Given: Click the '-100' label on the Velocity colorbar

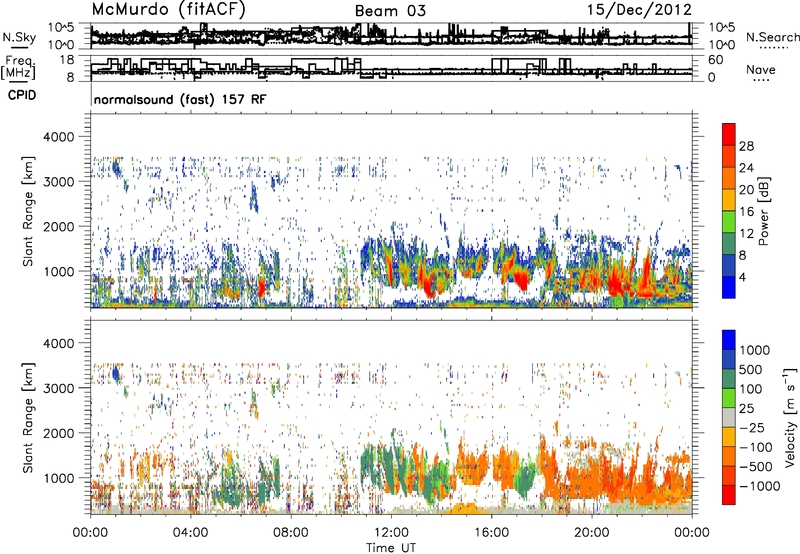Looking at the screenshot, I should pyautogui.click(x=755, y=447).
